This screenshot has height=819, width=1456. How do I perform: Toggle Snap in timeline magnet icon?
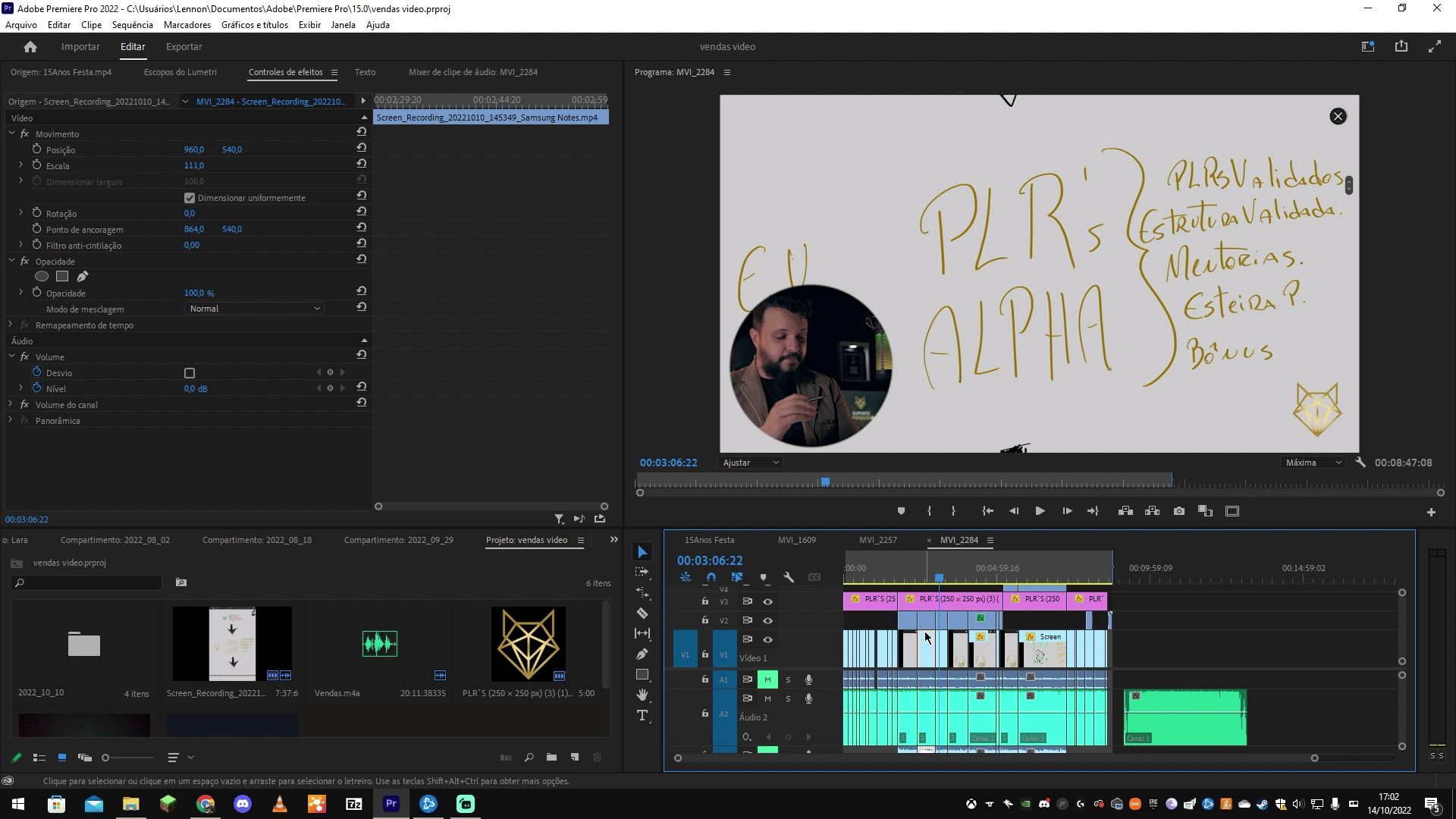(711, 577)
